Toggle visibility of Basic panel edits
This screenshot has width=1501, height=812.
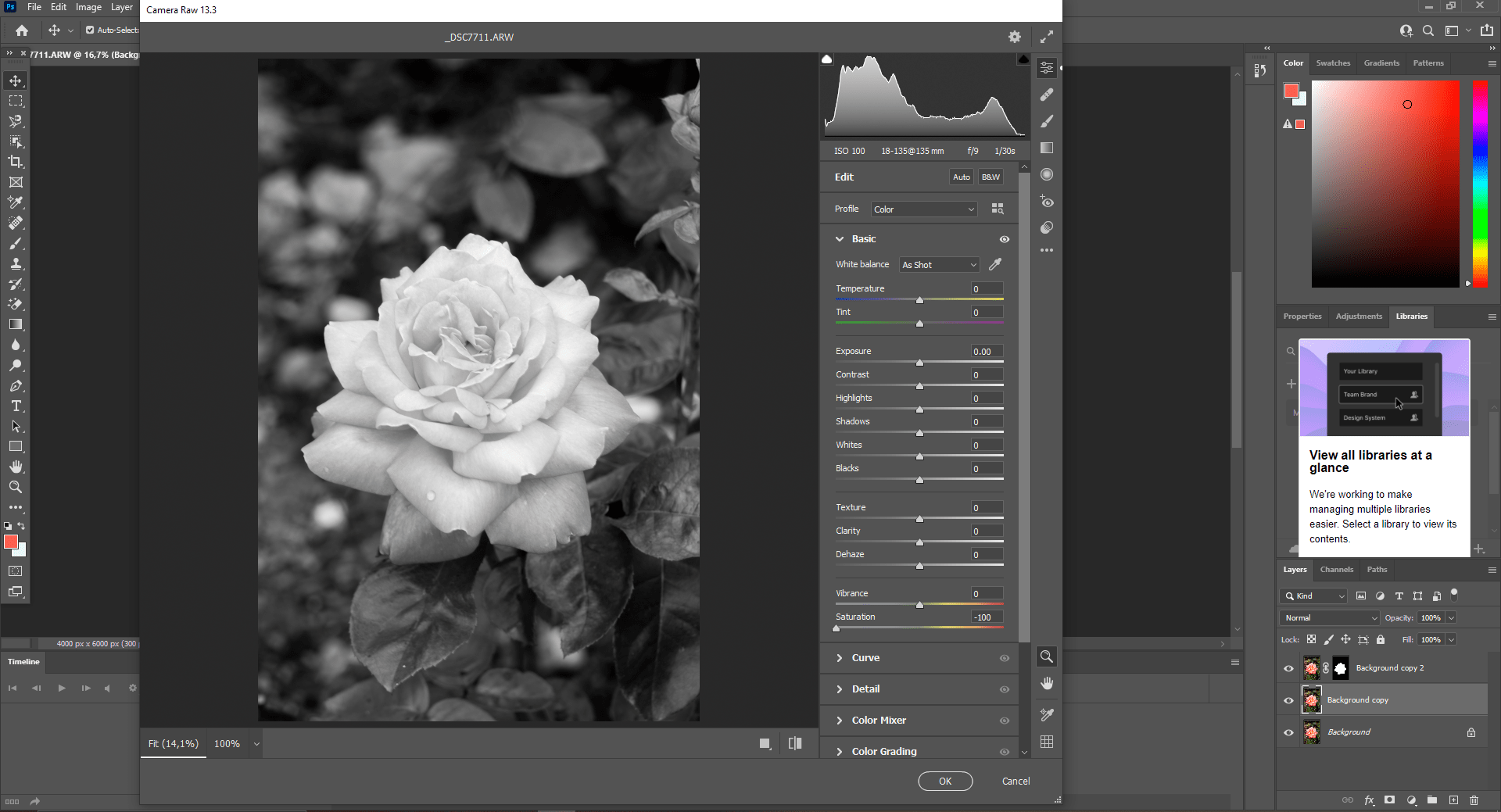pos(1005,239)
